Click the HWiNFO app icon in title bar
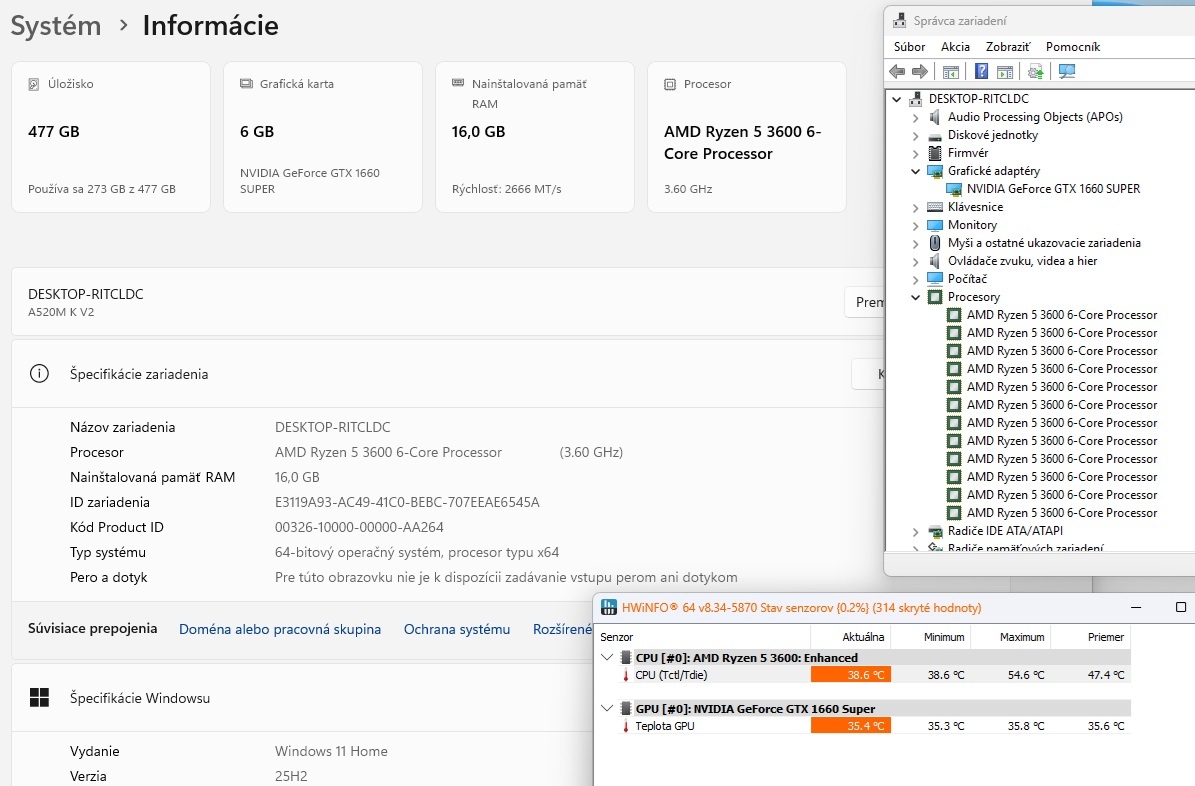1195x786 pixels. tap(608, 607)
